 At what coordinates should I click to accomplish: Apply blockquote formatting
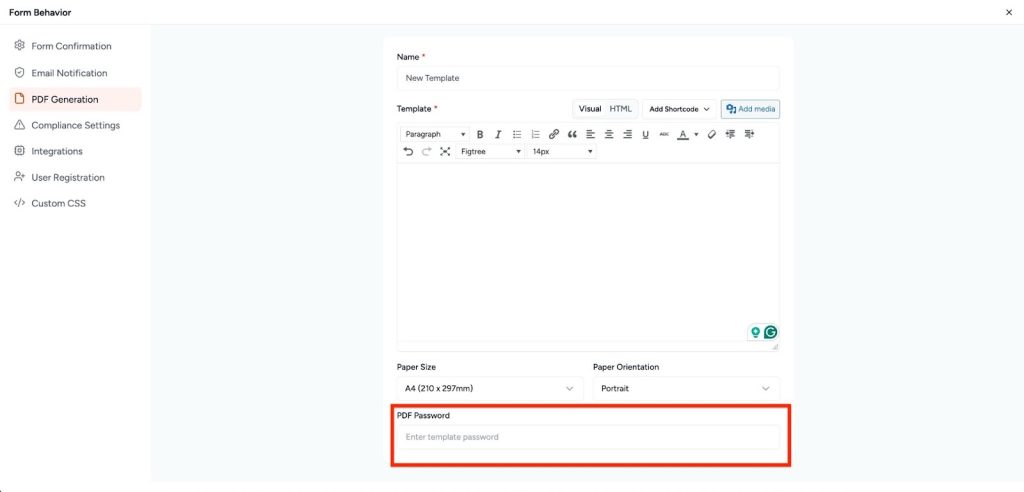point(572,135)
